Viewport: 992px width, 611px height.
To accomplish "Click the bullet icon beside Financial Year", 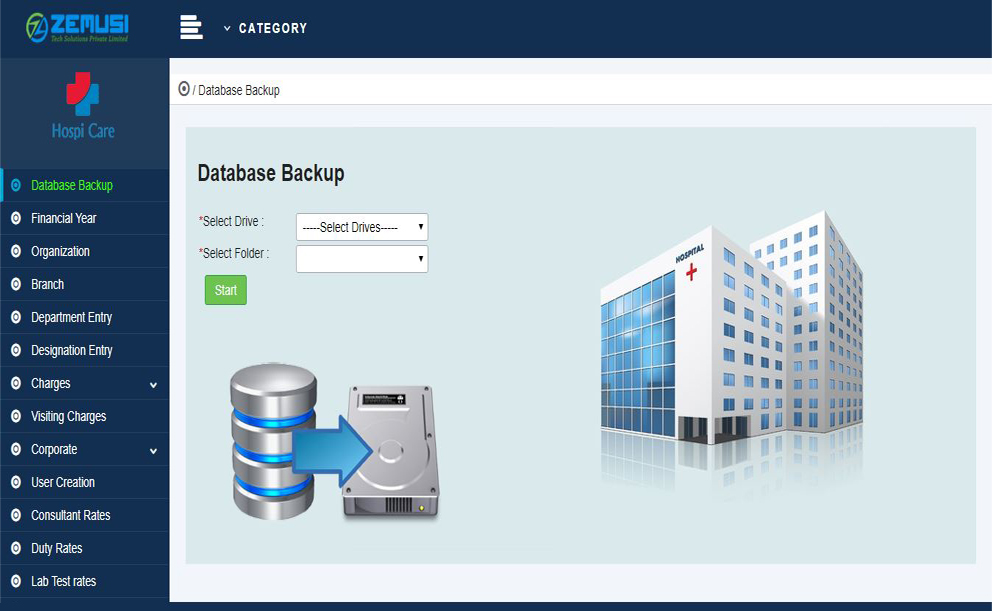I will (15, 218).
